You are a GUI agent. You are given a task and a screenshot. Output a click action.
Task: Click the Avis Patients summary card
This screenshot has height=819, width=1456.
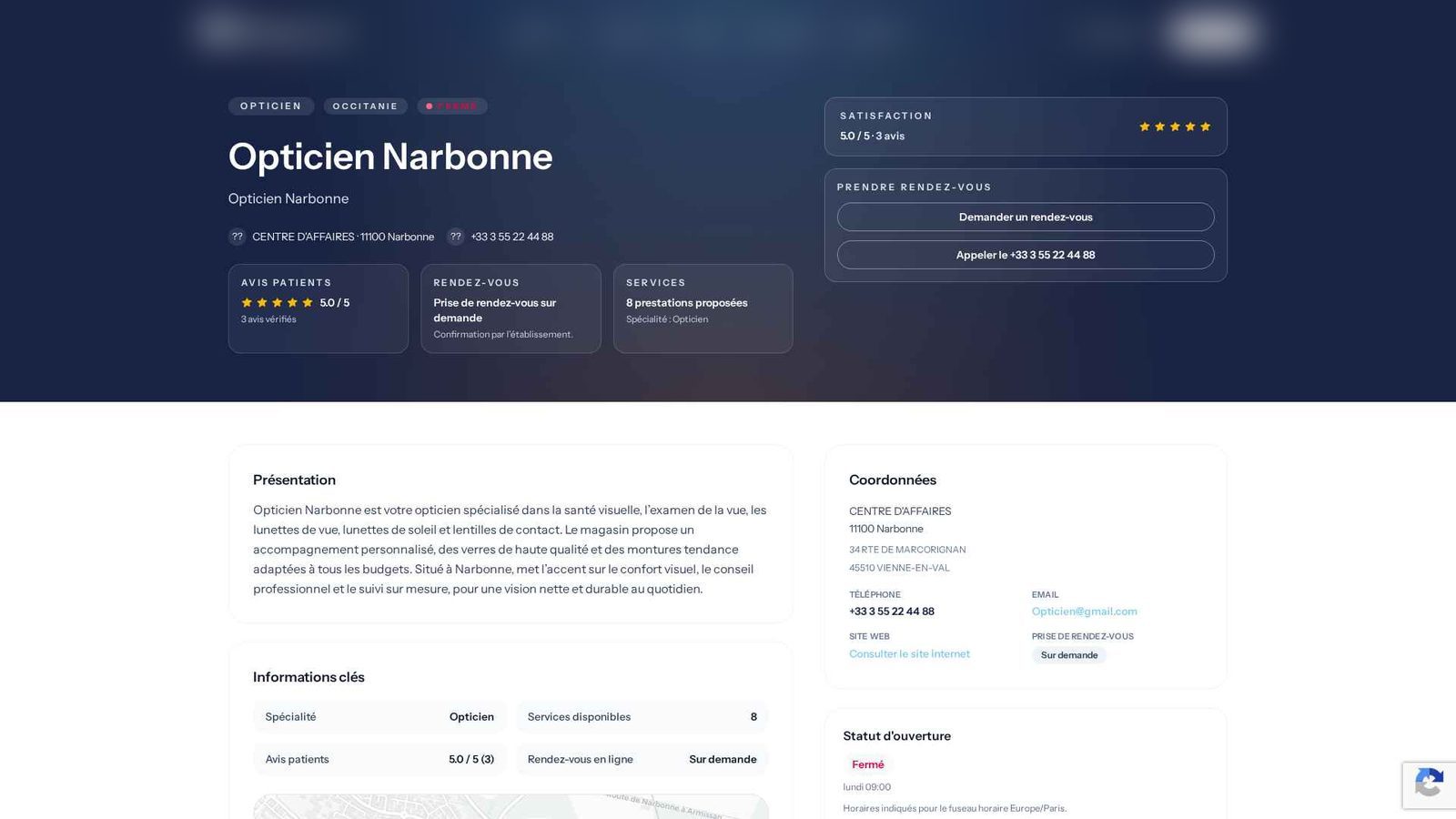318,308
